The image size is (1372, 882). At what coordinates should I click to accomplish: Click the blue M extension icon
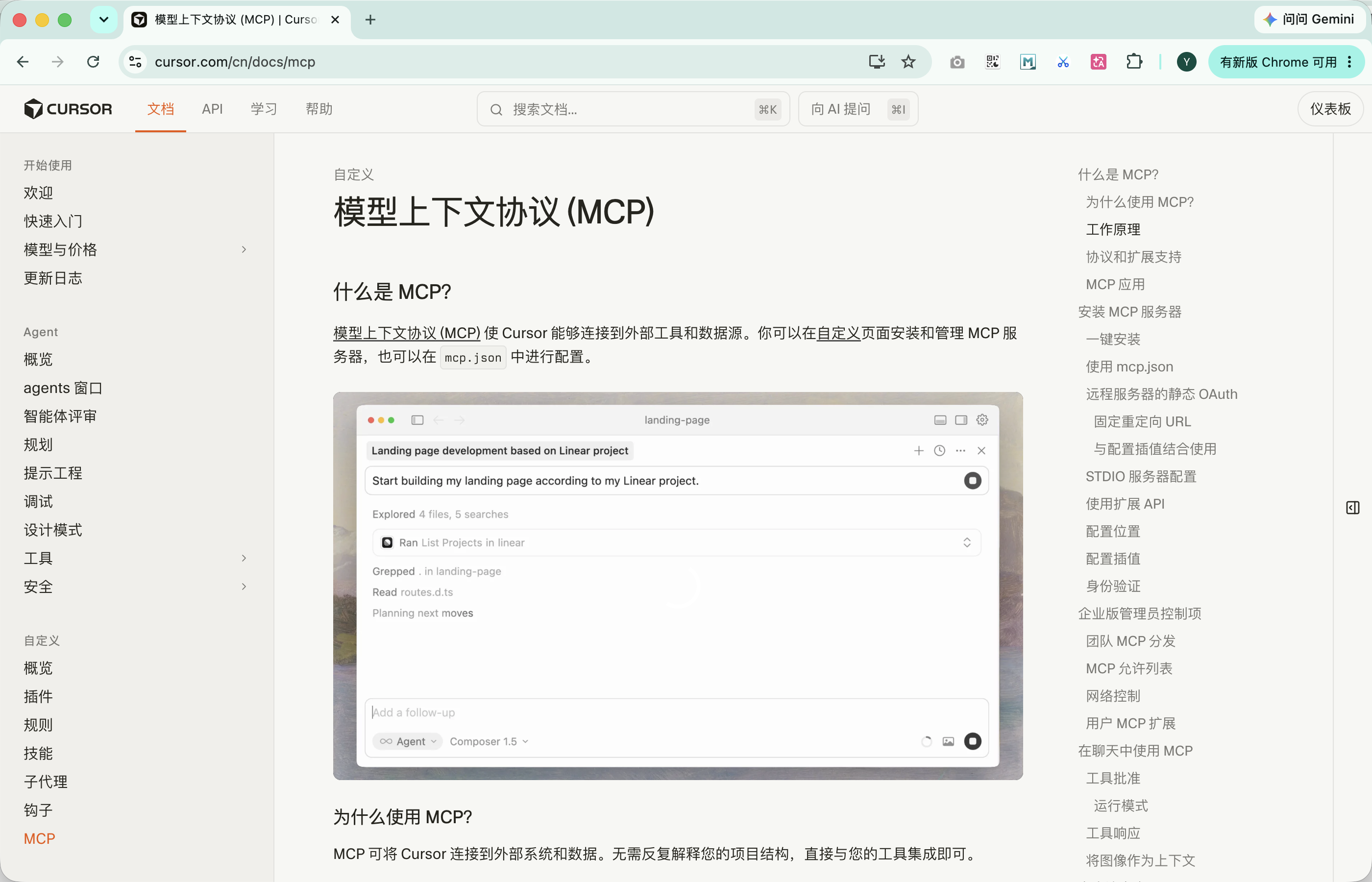point(1028,62)
